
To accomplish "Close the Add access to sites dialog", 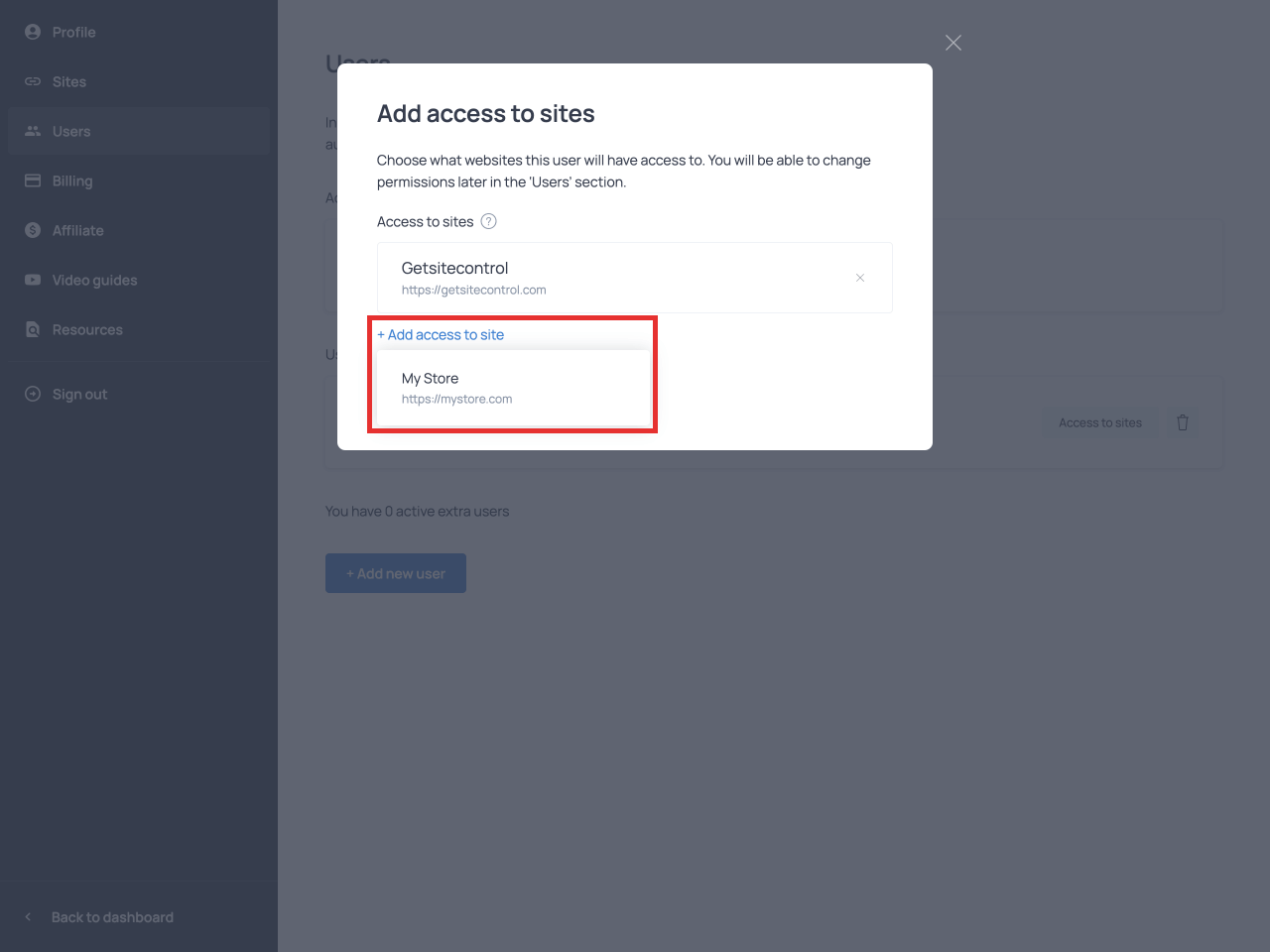I will (x=953, y=43).
